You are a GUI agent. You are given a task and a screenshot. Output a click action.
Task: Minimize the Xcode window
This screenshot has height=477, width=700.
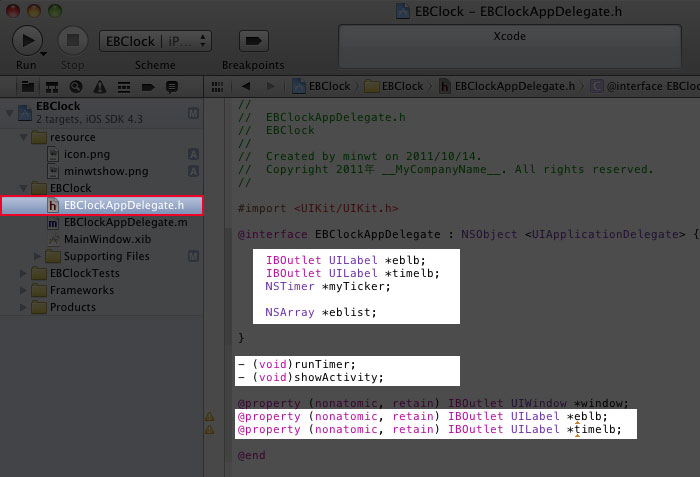click(x=34, y=10)
